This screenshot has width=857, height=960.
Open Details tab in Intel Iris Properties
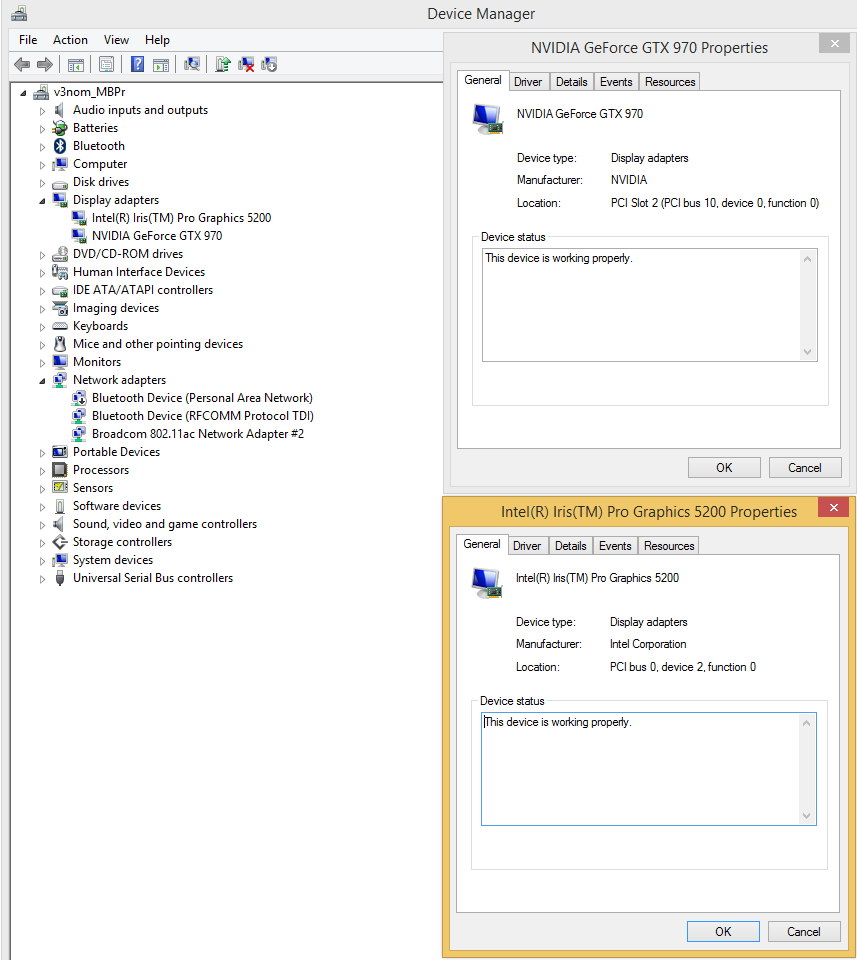[571, 546]
